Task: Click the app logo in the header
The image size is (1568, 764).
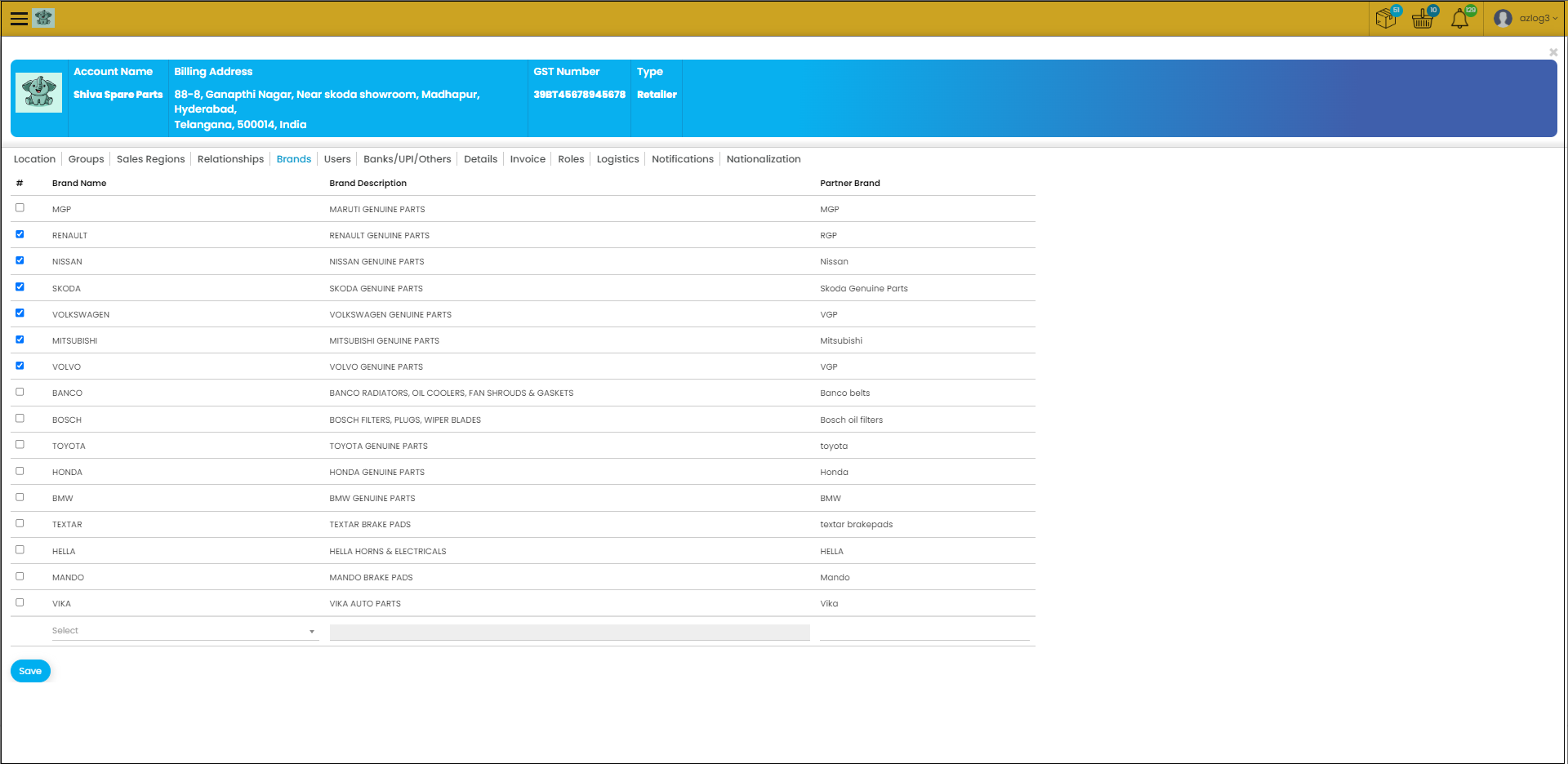Action: pyautogui.click(x=43, y=17)
